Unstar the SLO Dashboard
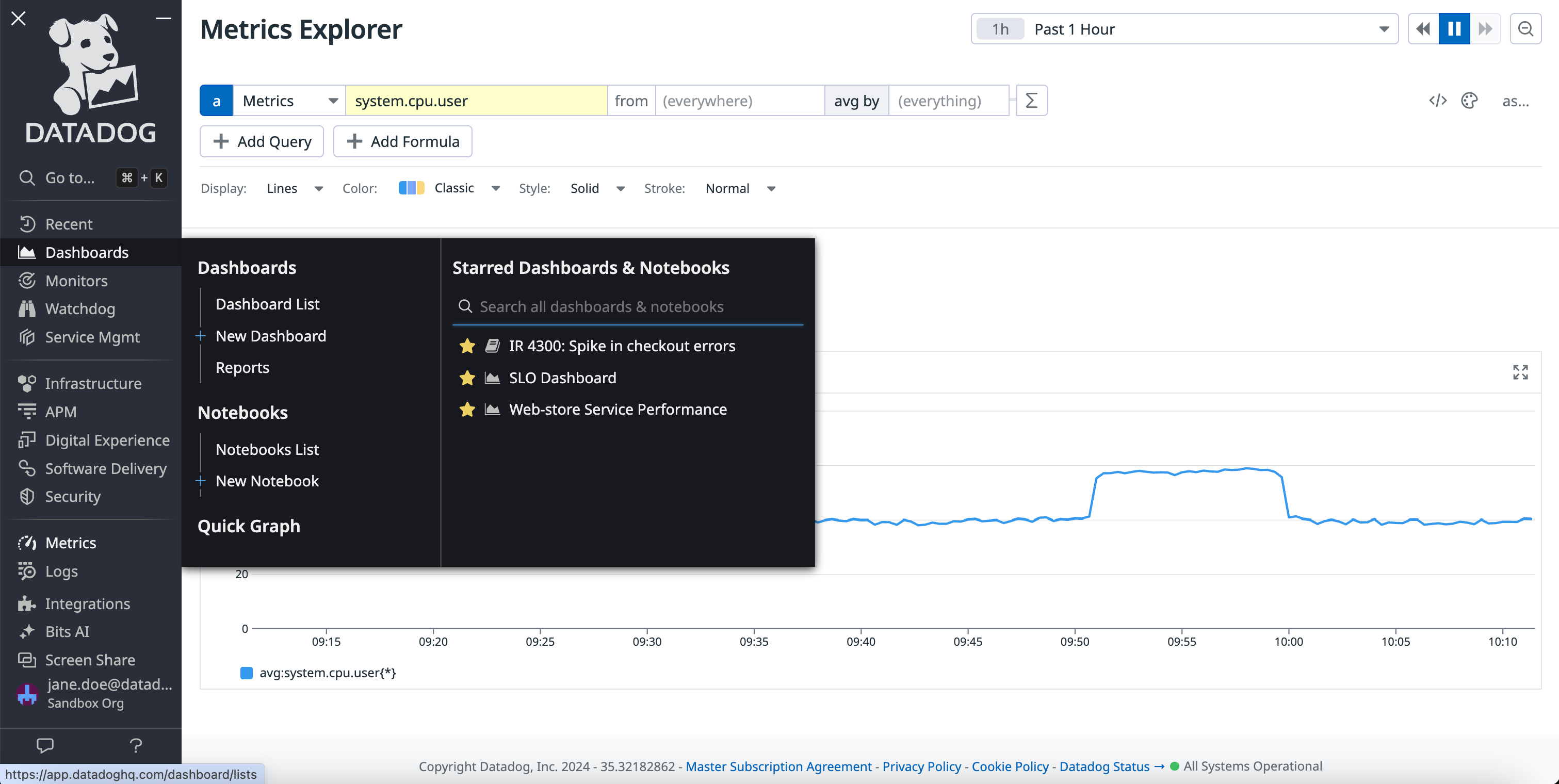The image size is (1559, 784). (466, 378)
